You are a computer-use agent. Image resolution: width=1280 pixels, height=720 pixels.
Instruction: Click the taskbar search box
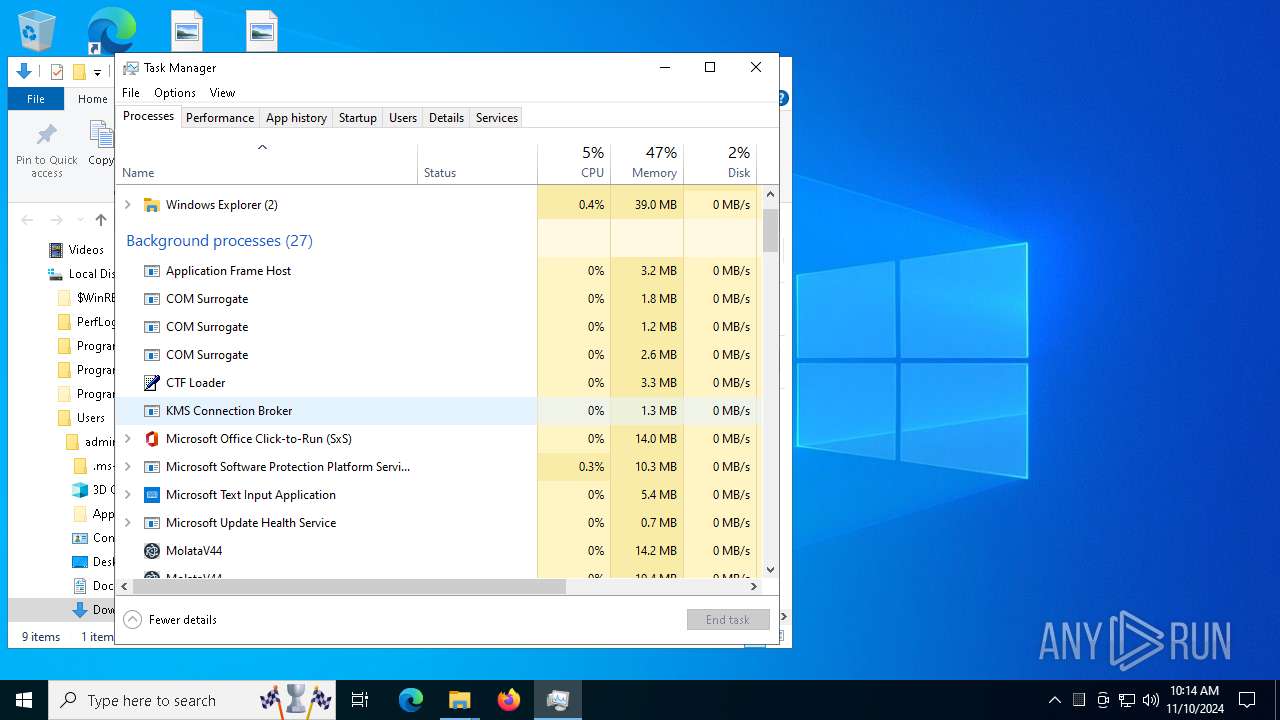[194, 700]
